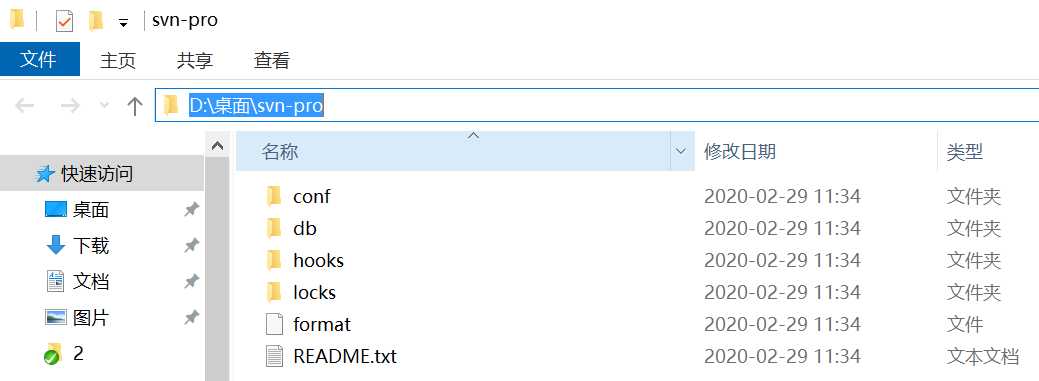Click the 桌面 desktop icon in sidebar

56,210
